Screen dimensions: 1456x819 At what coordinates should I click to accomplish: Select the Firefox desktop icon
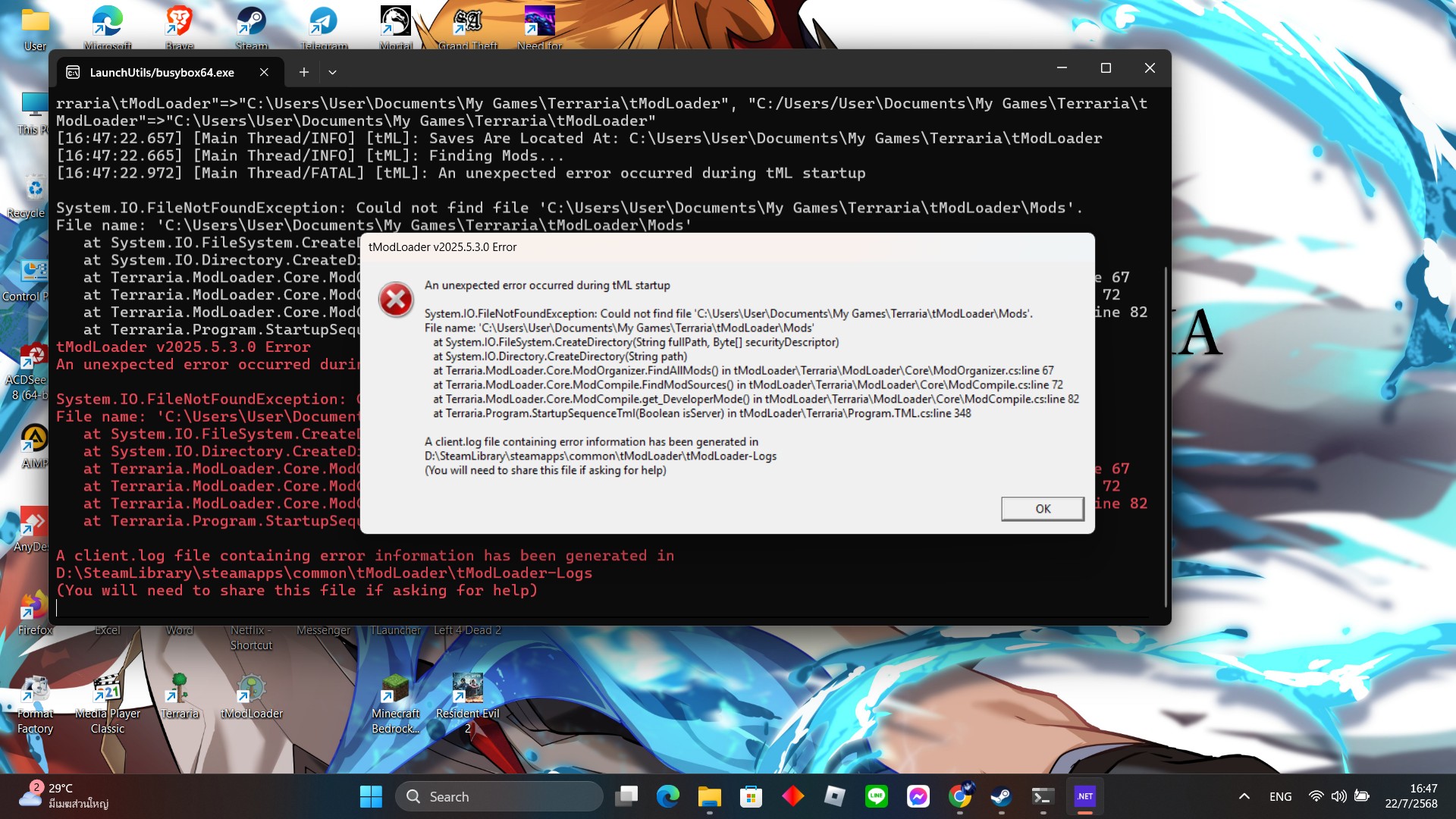pyautogui.click(x=35, y=613)
